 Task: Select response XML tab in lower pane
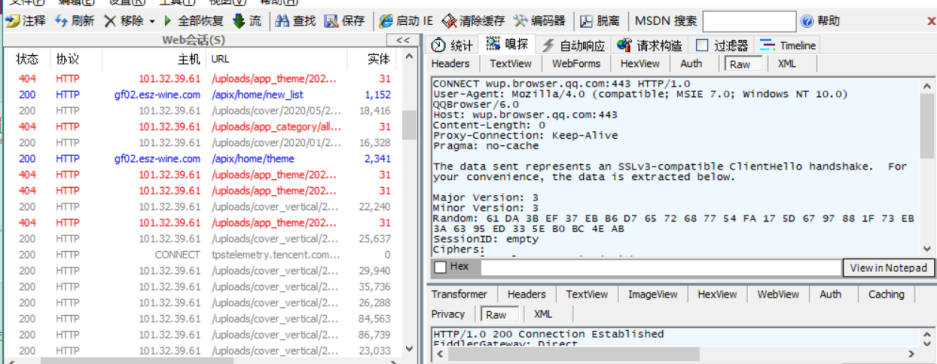(x=543, y=314)
